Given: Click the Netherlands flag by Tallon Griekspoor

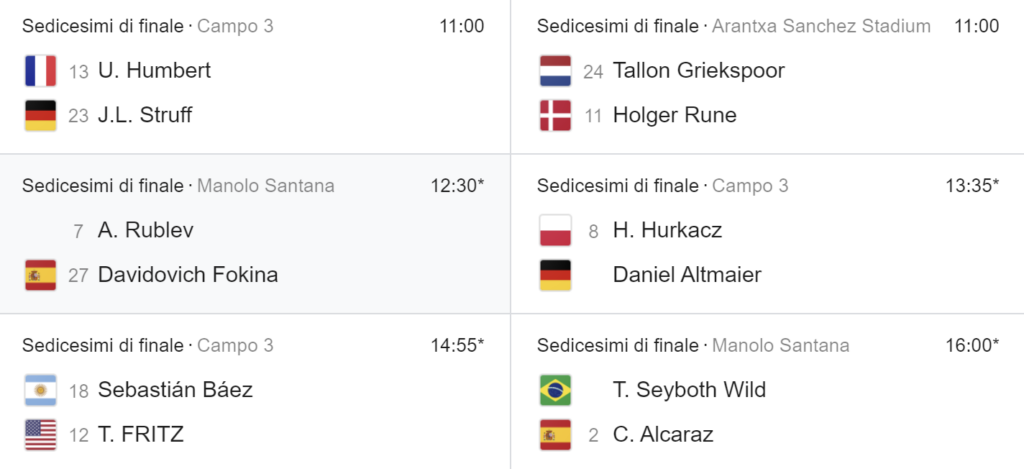Looking at the screenshot, I should [556, 71].
